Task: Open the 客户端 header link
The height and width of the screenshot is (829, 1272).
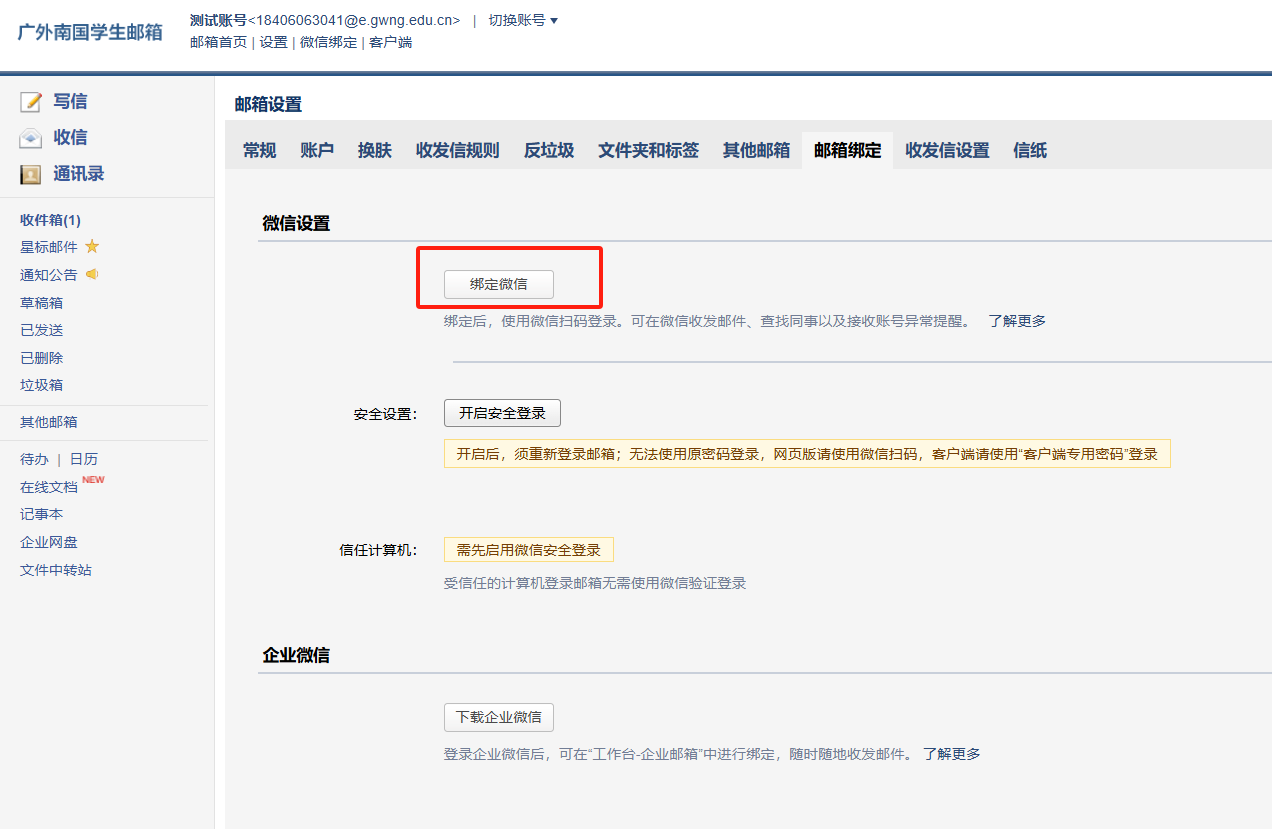Action: pos(390,42)
